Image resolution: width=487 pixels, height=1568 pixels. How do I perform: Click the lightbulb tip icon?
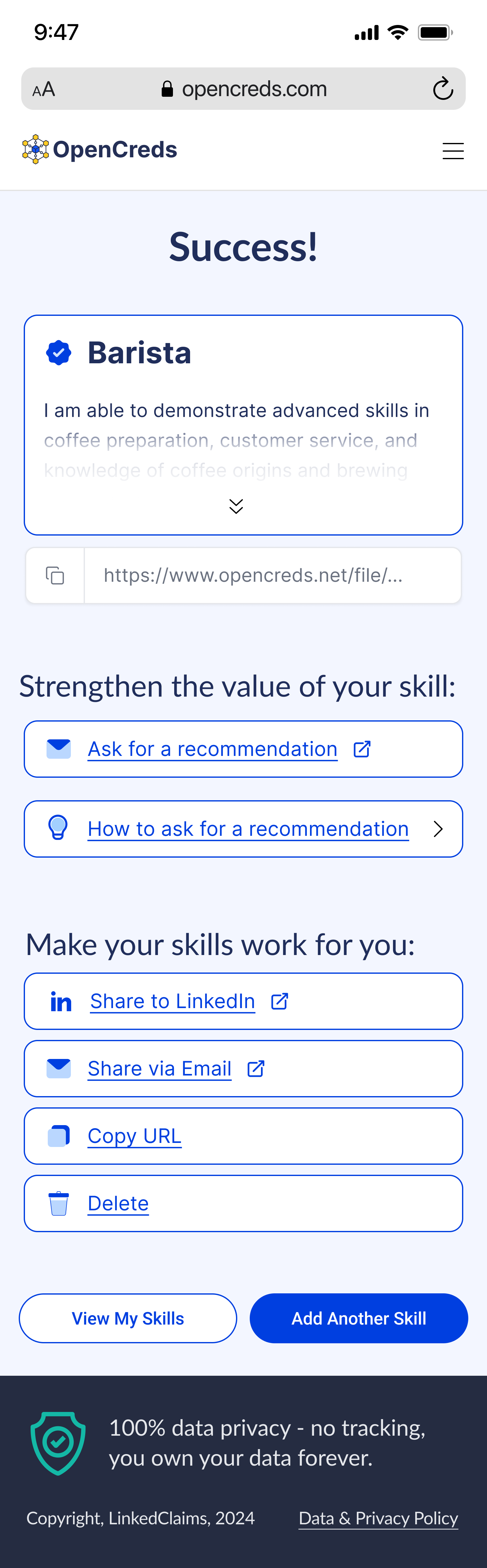pos(58,828)
